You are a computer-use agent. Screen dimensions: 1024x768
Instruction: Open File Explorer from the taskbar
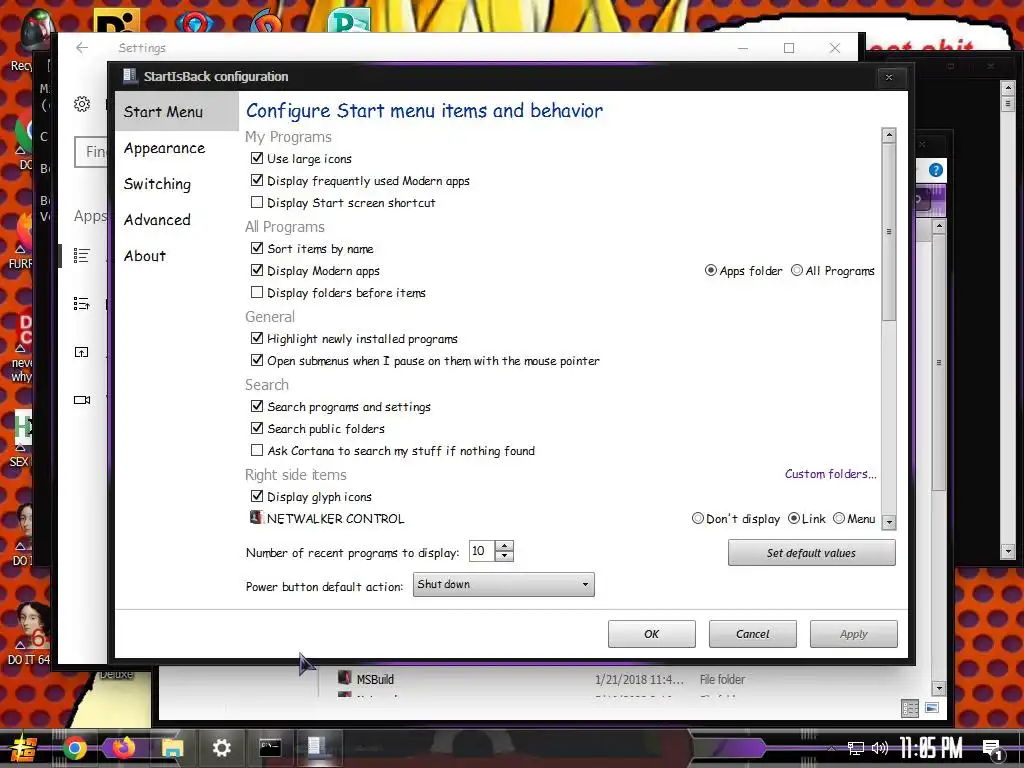(x=172, y=748)
